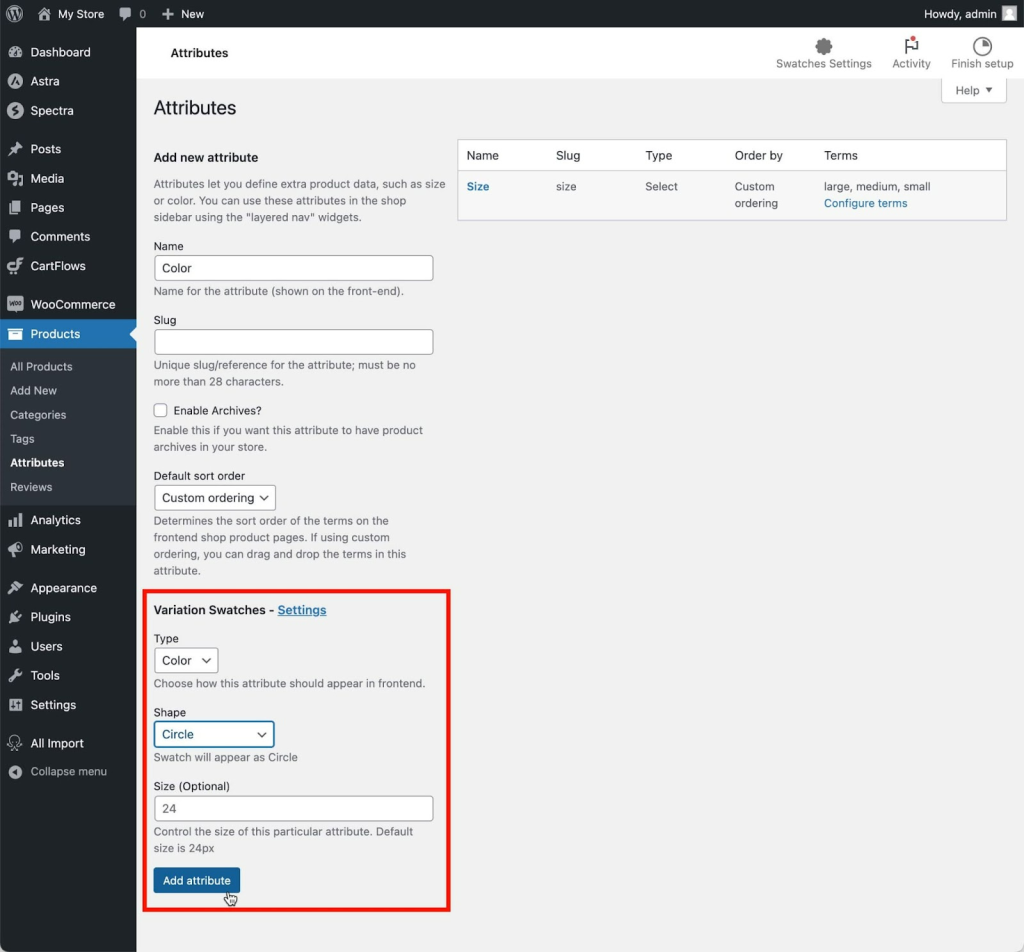This screenshot has height=952, width=1024.
Task: Click the CartFlows sidebar icon
Action: (15, 266)
